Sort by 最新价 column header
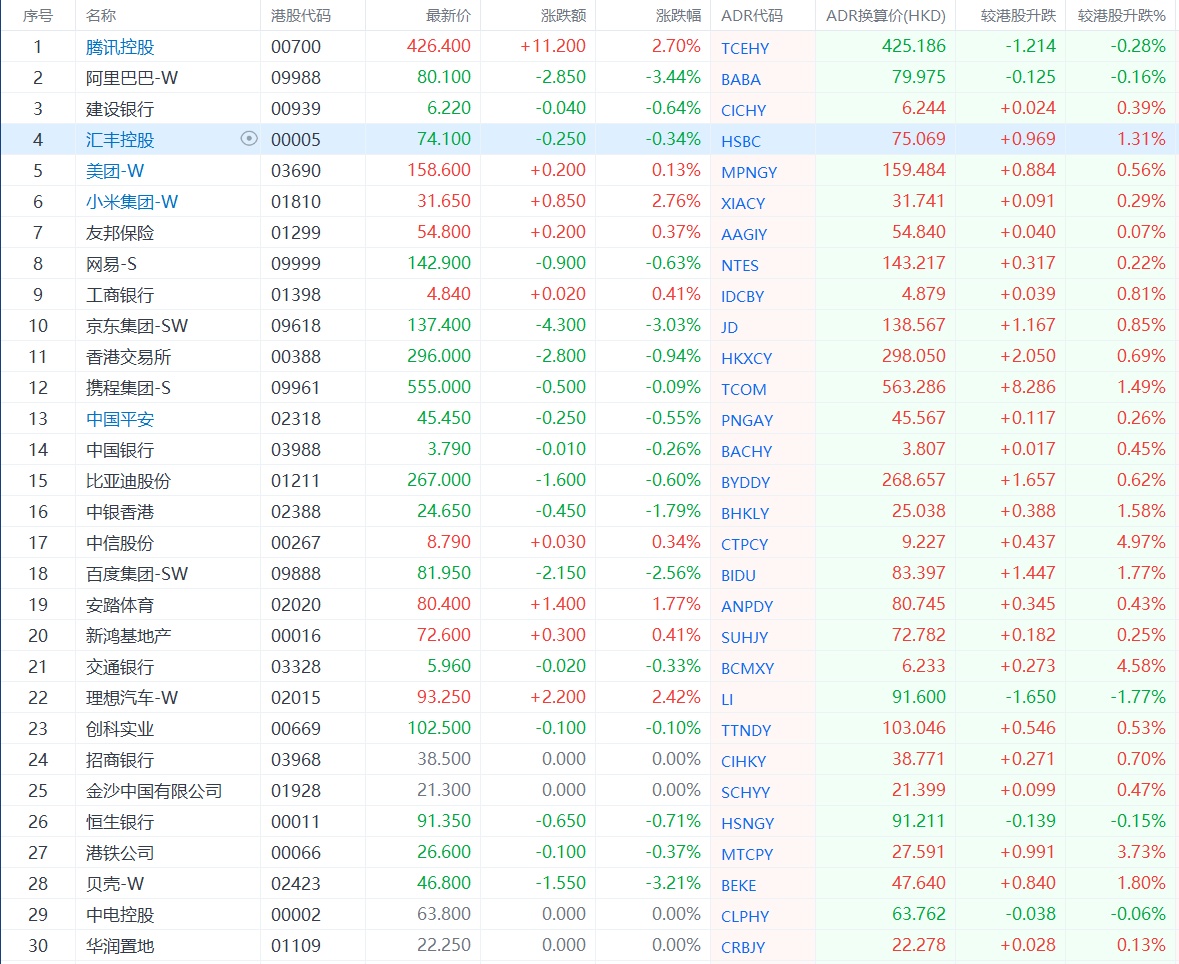Viewport: 1179px width, 964px height. point(448,16)
